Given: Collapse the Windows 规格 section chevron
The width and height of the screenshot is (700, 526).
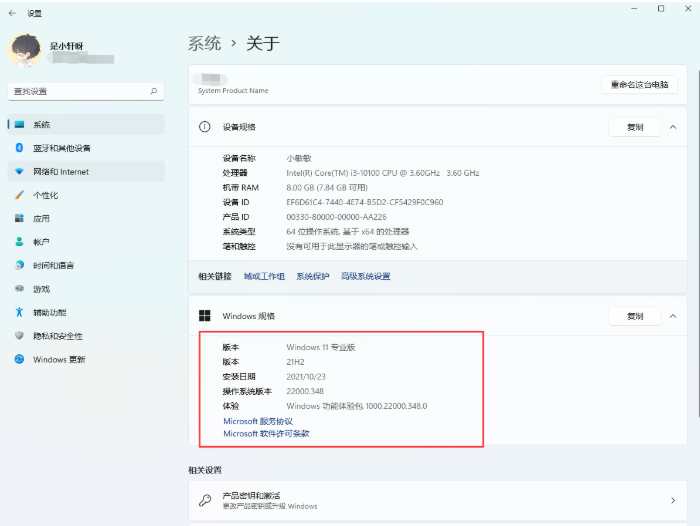Looking at the screenshot, I should click(x=673, y=316).
